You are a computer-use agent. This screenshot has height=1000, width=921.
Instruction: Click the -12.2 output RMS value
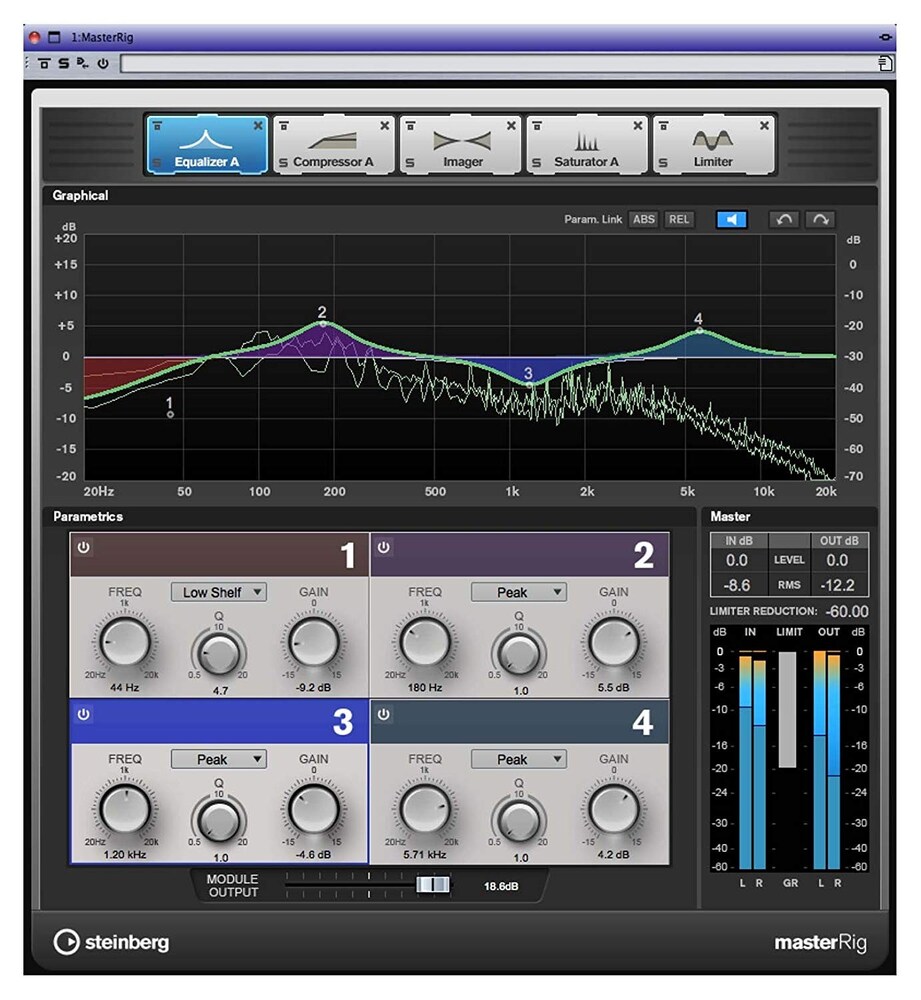click(837, 585)
